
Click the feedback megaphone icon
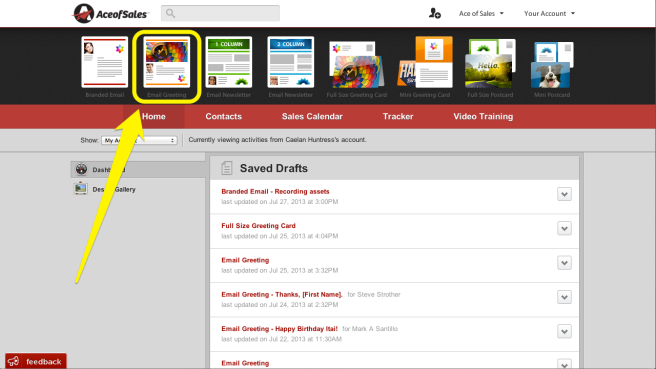(13, 361)
